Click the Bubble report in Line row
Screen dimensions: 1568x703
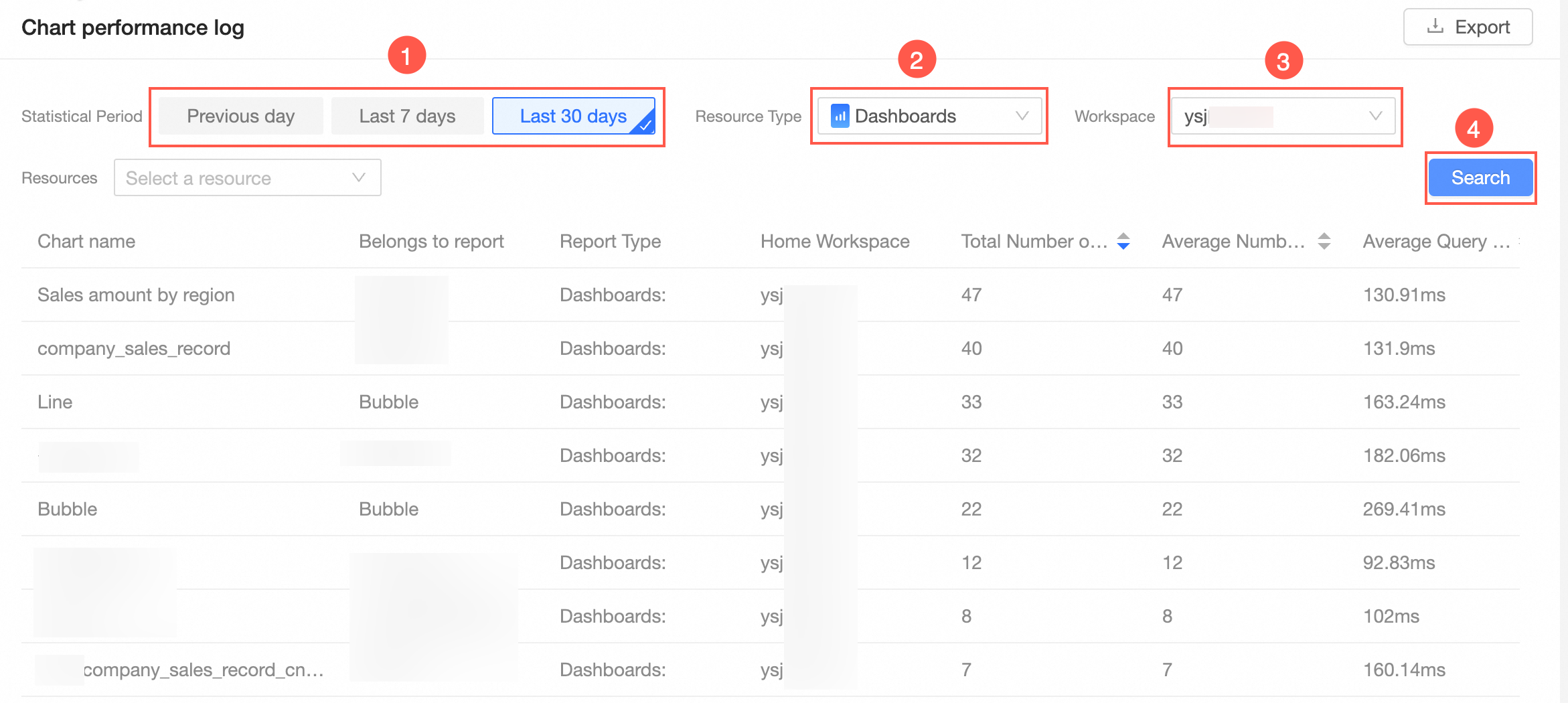click(x=388, y=402)
